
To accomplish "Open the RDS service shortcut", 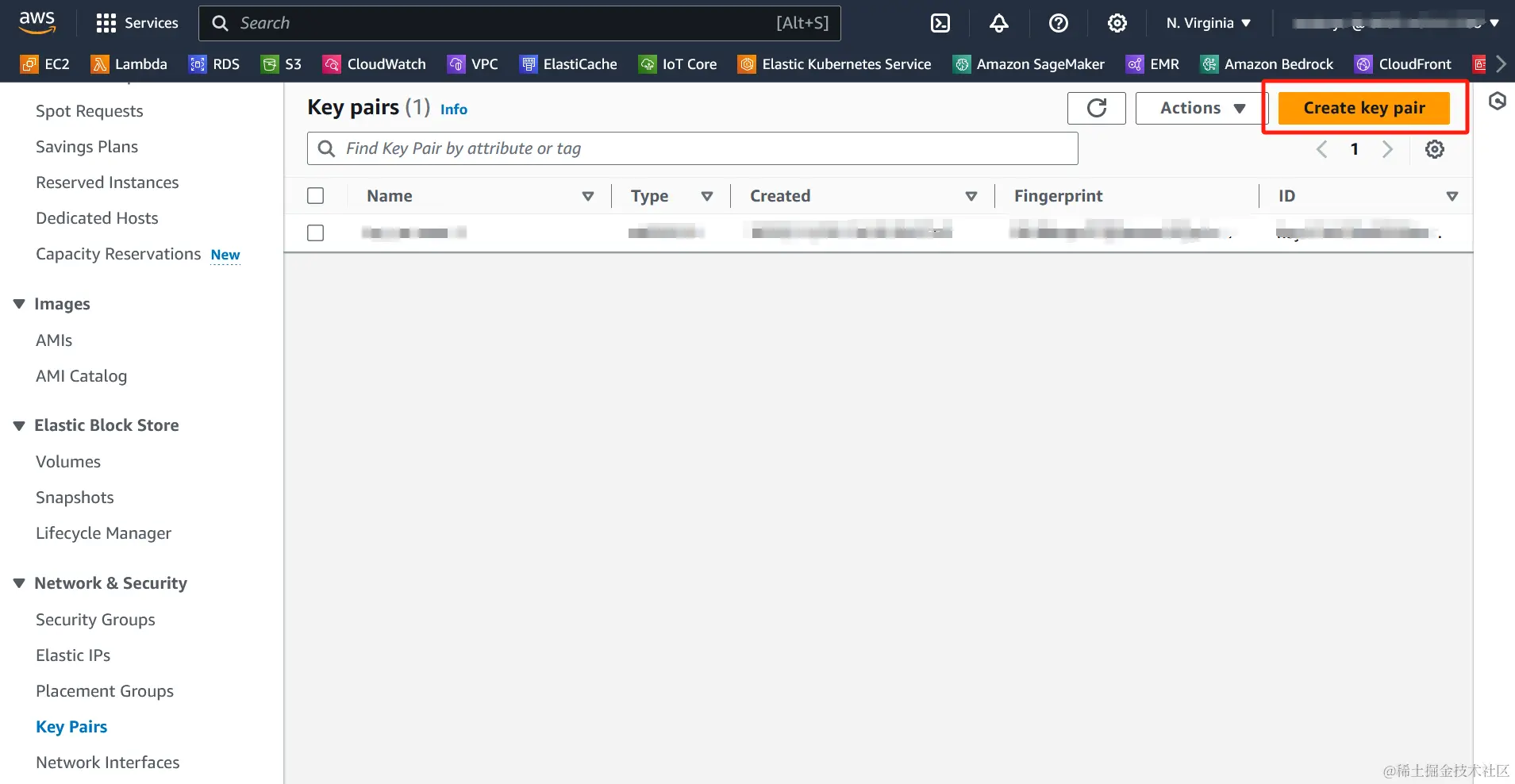I will tap(214, 64).
